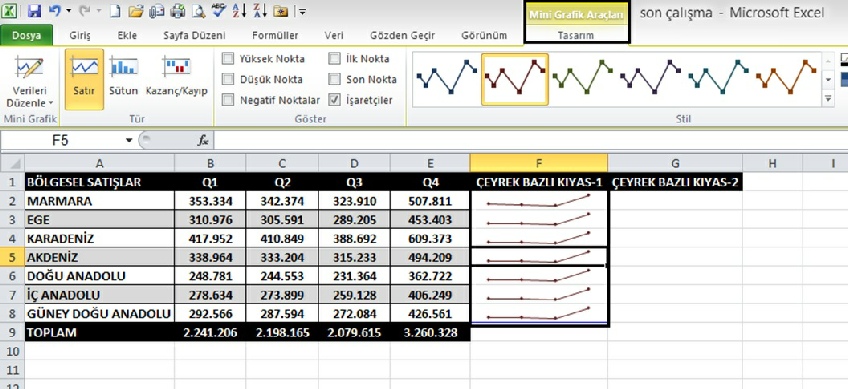Screen dimensions: 848x389
Task: Click the starred folder icon in quick access toolbar
Action: 281,10
